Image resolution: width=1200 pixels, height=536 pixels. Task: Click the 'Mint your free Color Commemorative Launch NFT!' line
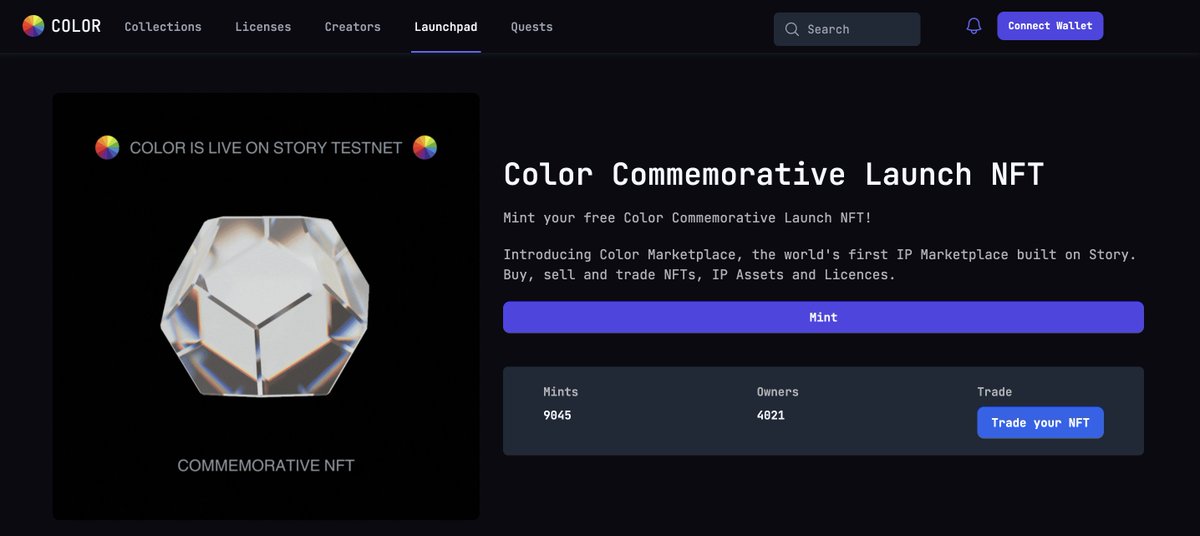(688, 218)
